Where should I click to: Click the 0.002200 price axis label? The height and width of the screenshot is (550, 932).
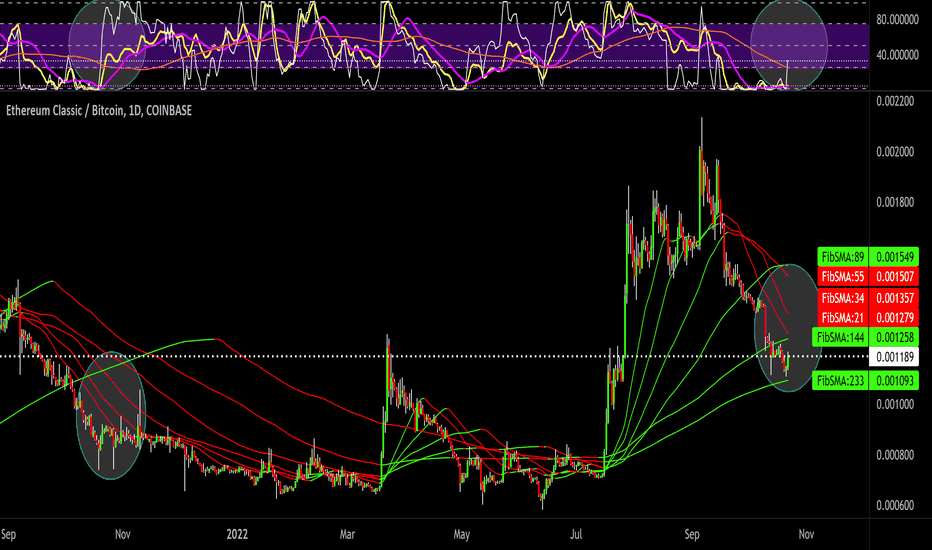tap(895, 101)
